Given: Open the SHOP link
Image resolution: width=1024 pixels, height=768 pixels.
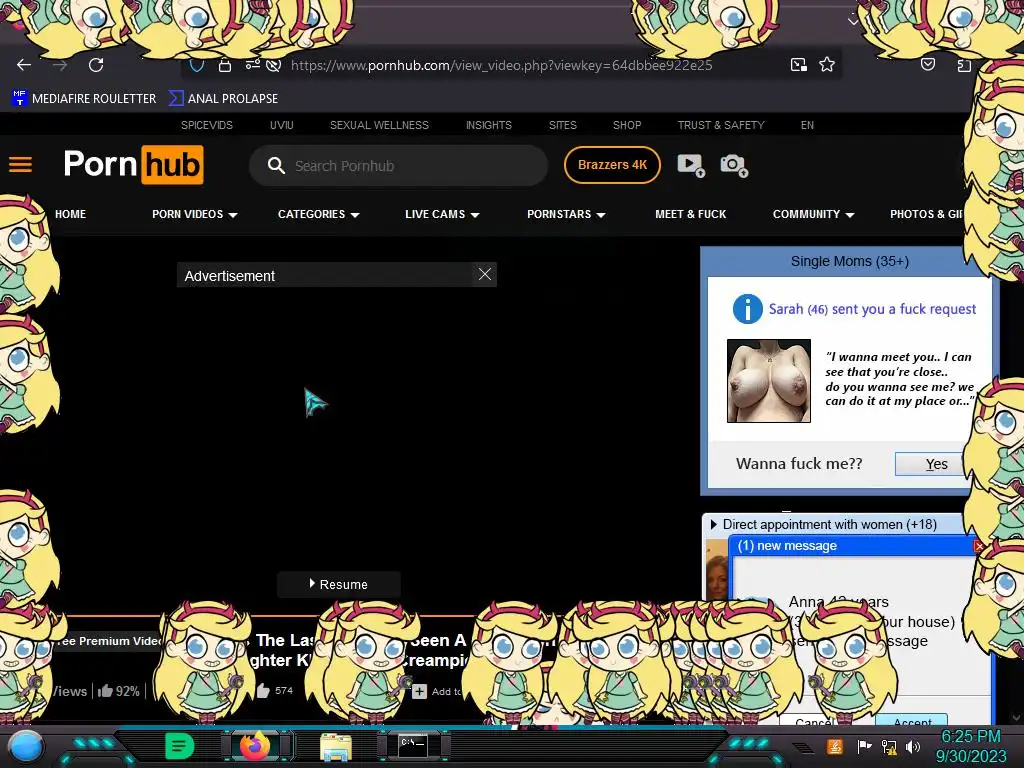Looking at the screenshot, I should 627,125.
